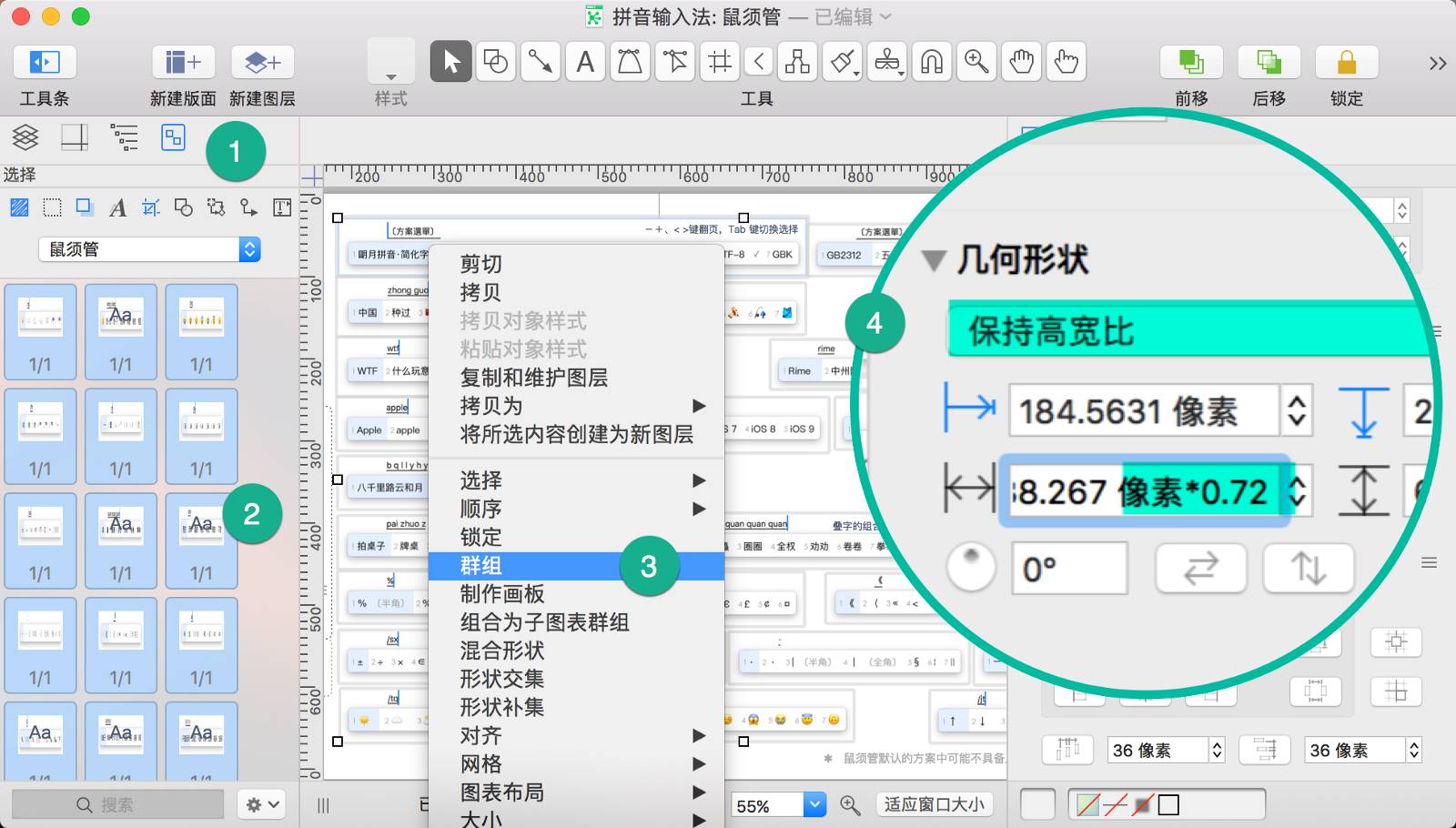Choose the Text tool (A)
1456x828 pixels.
pyautogui.click(x=585, y=62)
